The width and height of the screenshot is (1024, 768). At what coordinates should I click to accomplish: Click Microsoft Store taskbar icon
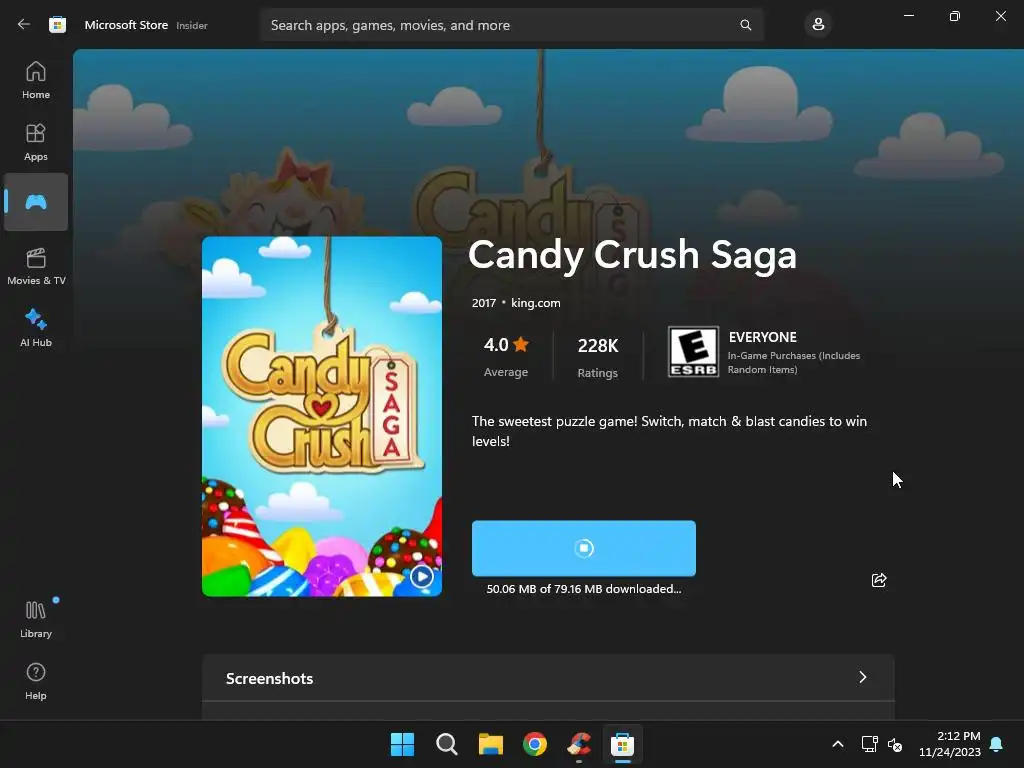coord(622,744)
